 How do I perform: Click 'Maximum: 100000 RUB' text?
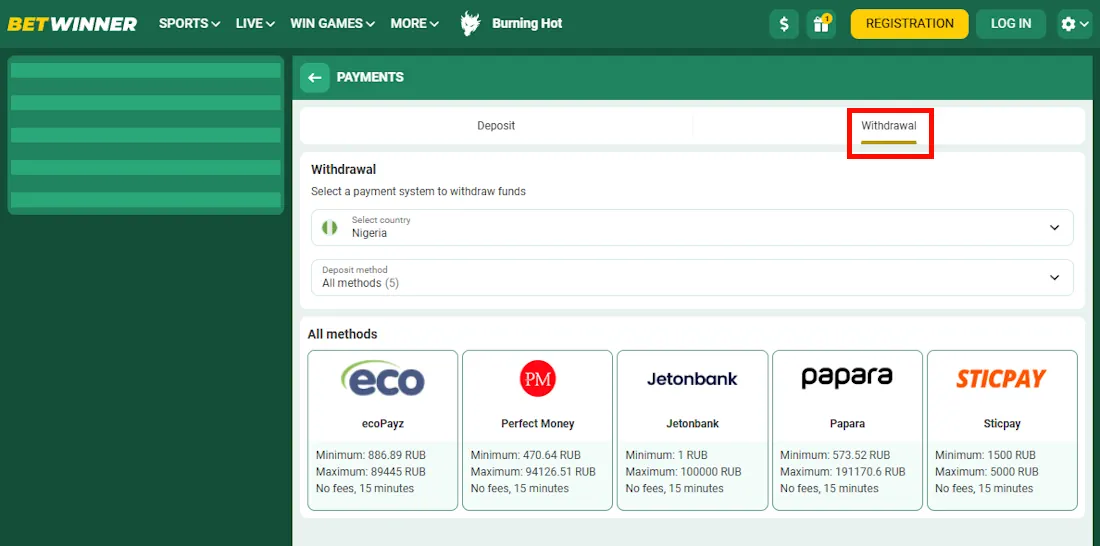tap(683, 472)
